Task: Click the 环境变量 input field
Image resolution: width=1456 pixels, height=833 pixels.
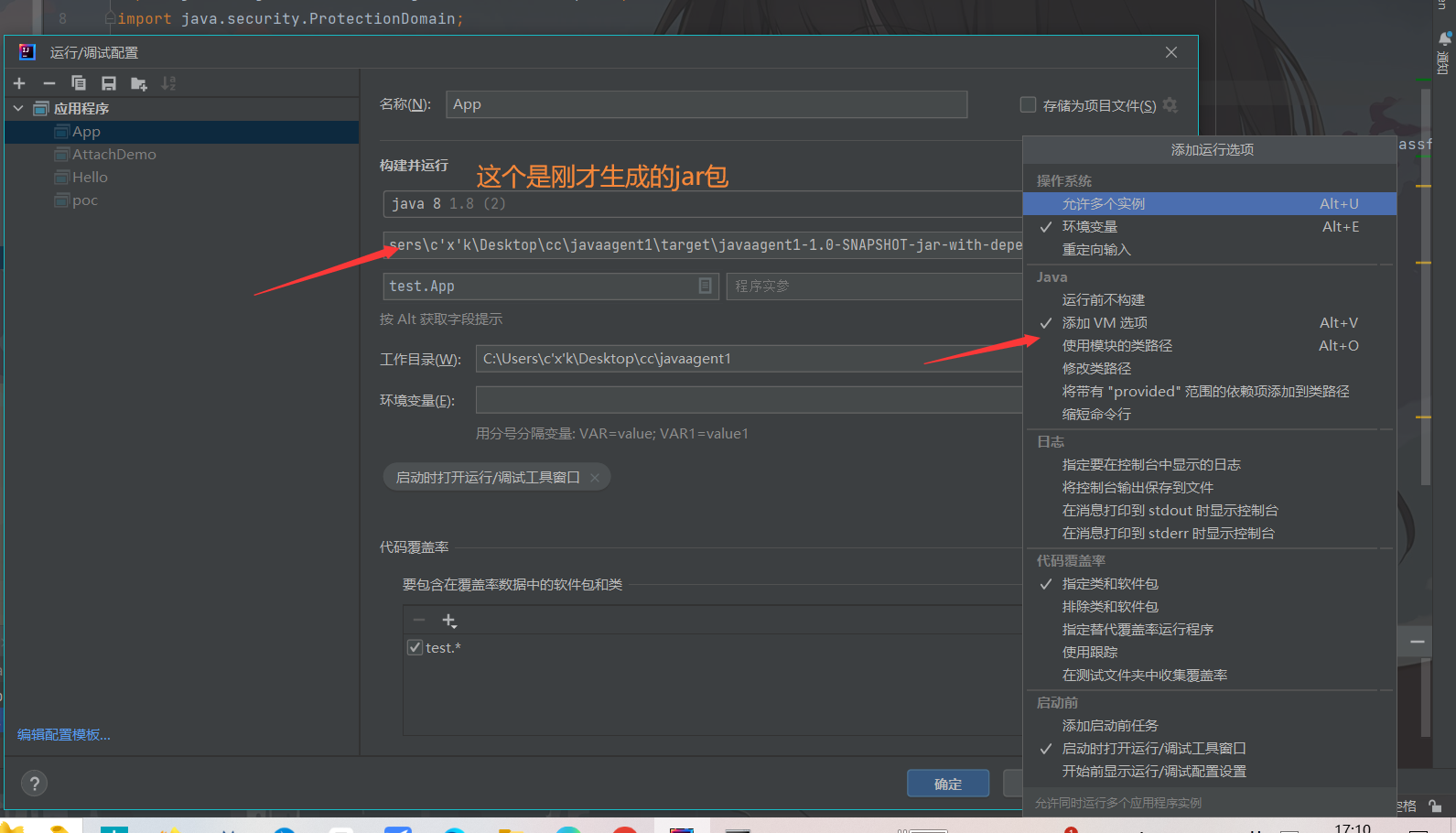Action: pos(749,400)
